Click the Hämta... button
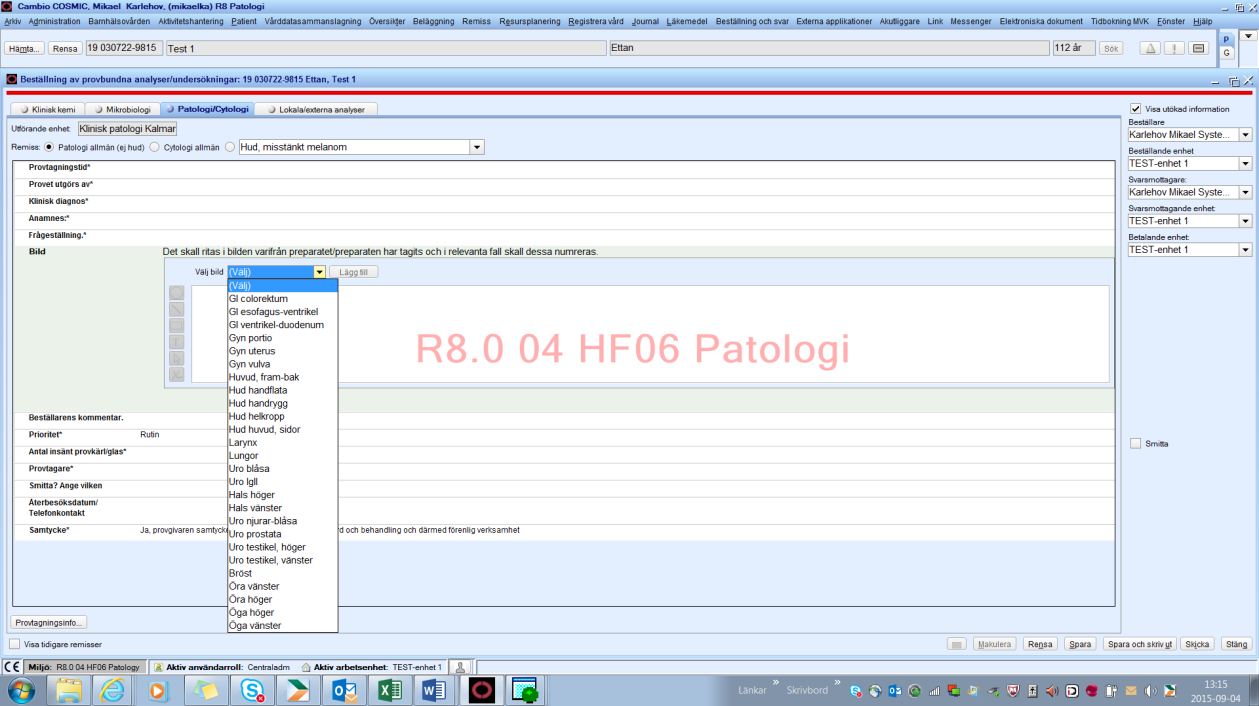Image resolution: width=1259 pixels, height=706 pixels. pos(25,48)
